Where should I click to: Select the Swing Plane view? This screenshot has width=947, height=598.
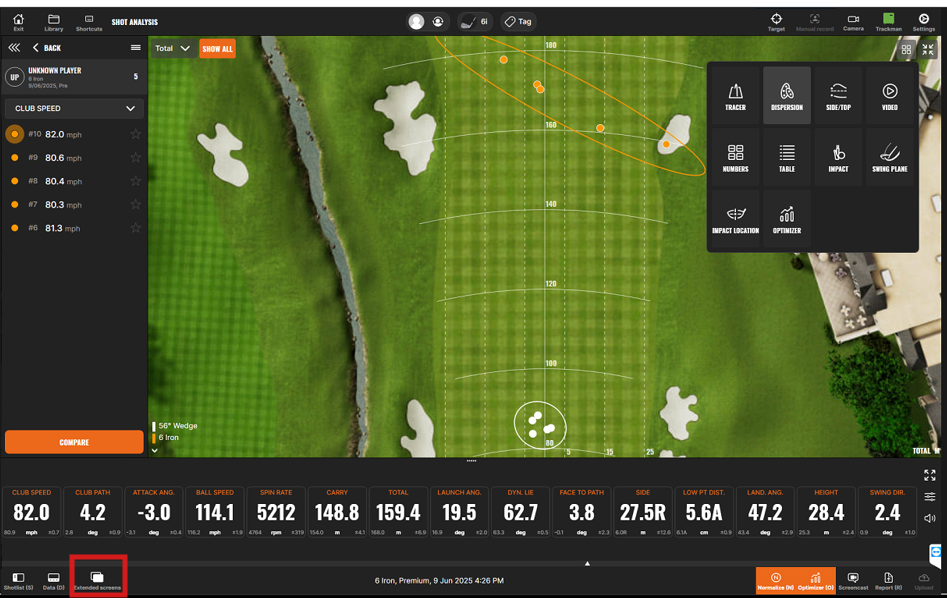point(889,157)
